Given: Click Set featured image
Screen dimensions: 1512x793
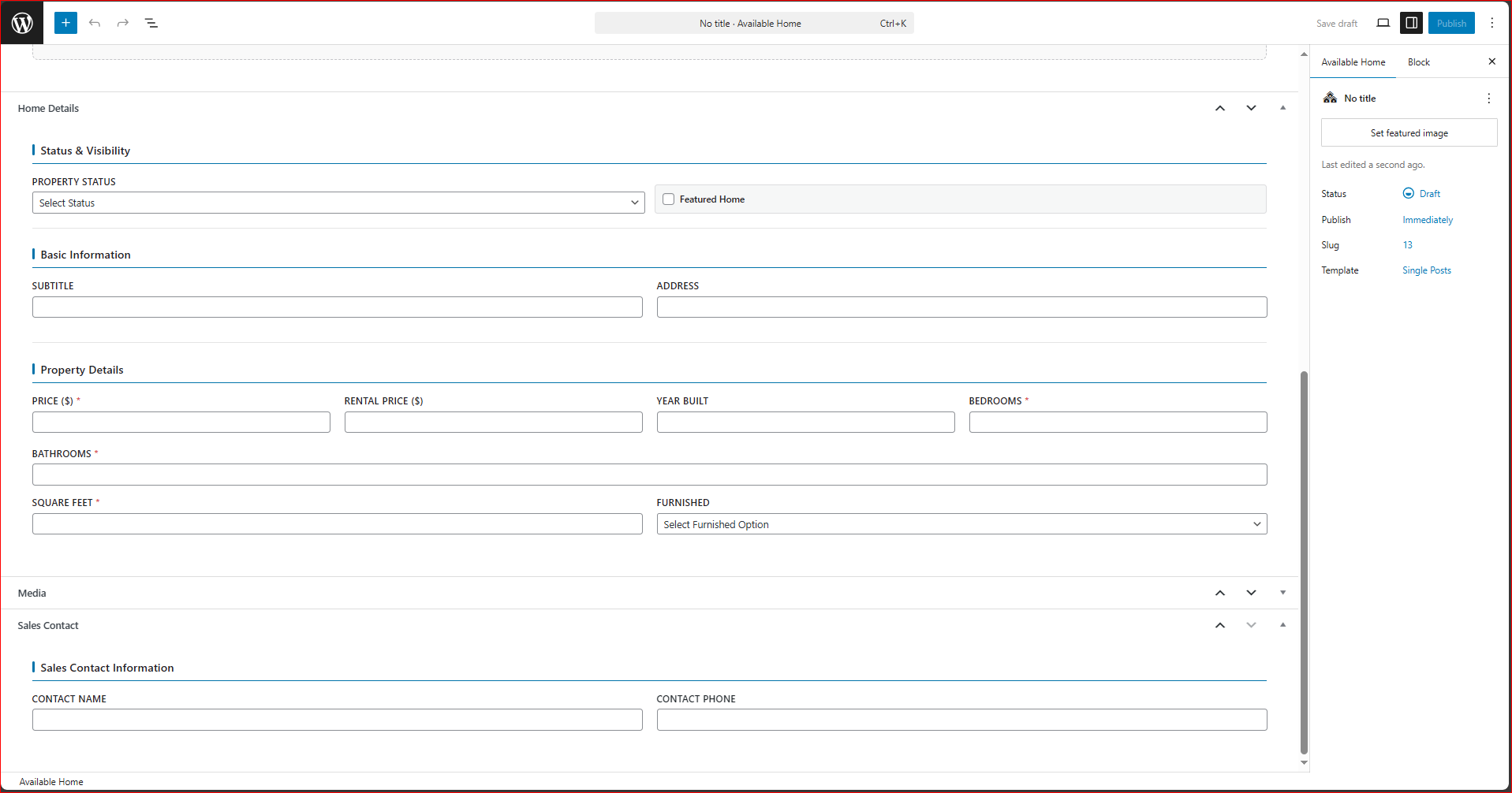Looking at the screenshot, I should [1409, 132].
